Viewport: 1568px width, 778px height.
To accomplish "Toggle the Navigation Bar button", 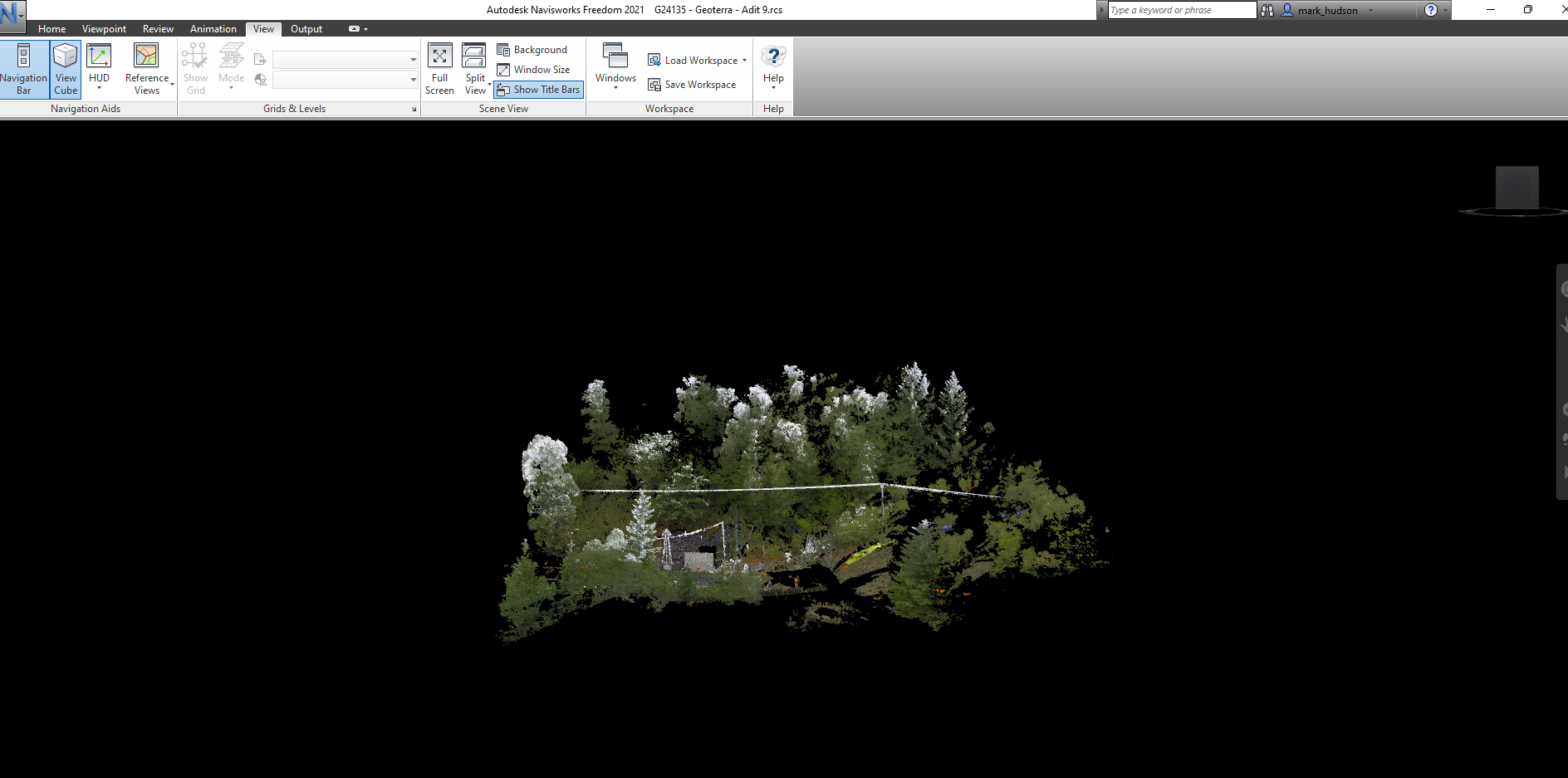I will tap(23, 69).
